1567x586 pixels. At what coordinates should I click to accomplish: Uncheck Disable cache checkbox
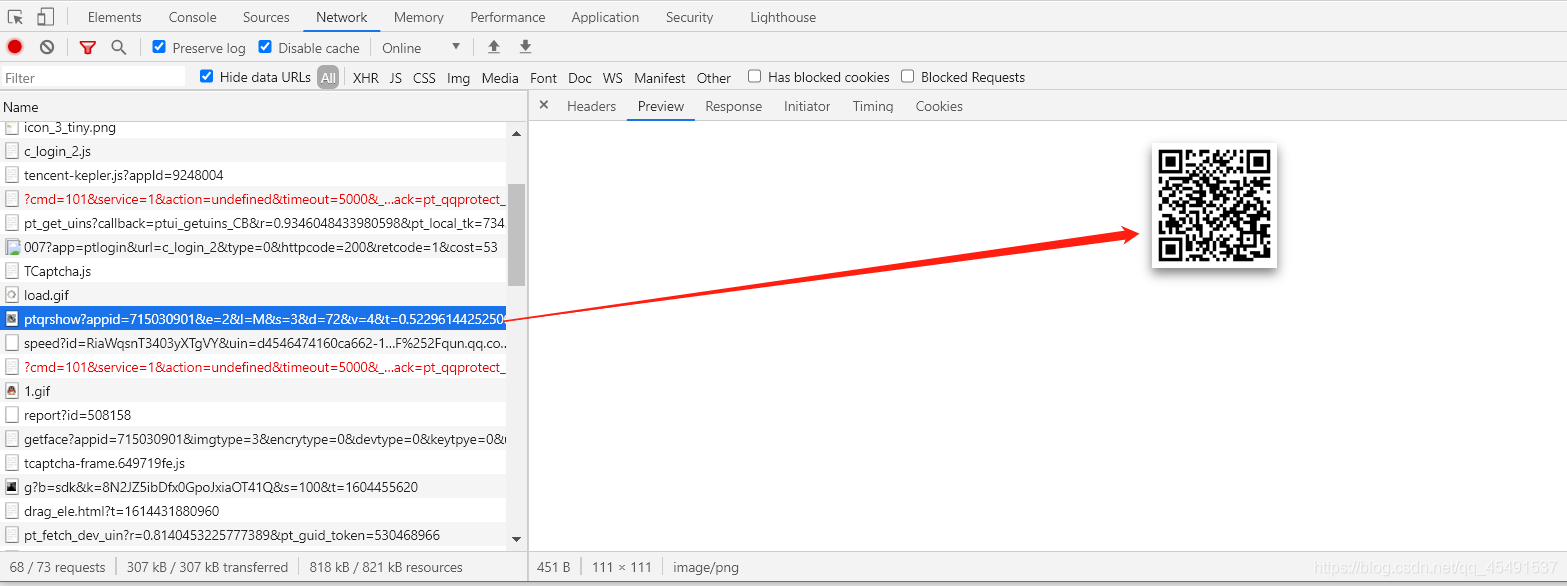265,47
